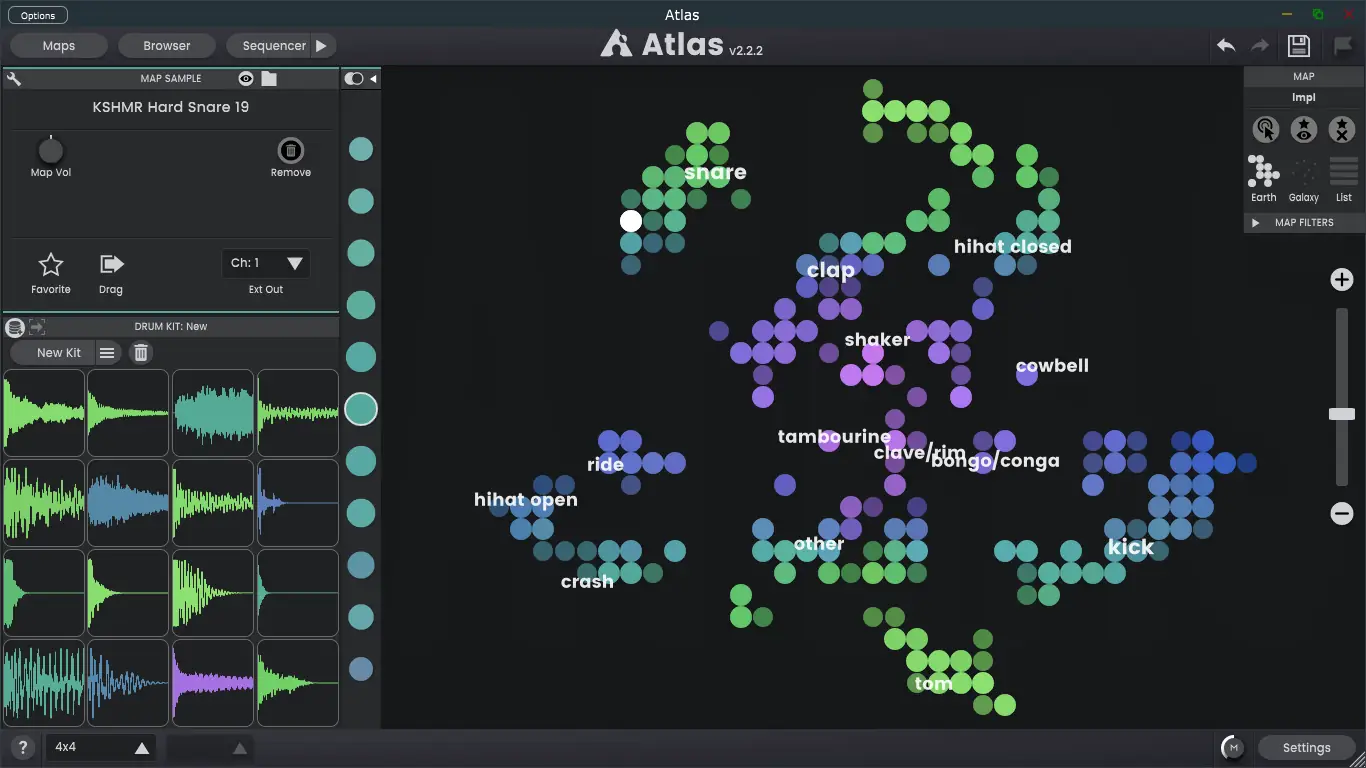Image resolution: width=1366 pixels, height=768 pixels.
Task: Switch to the Browser tab
Action: pos(166,45)
